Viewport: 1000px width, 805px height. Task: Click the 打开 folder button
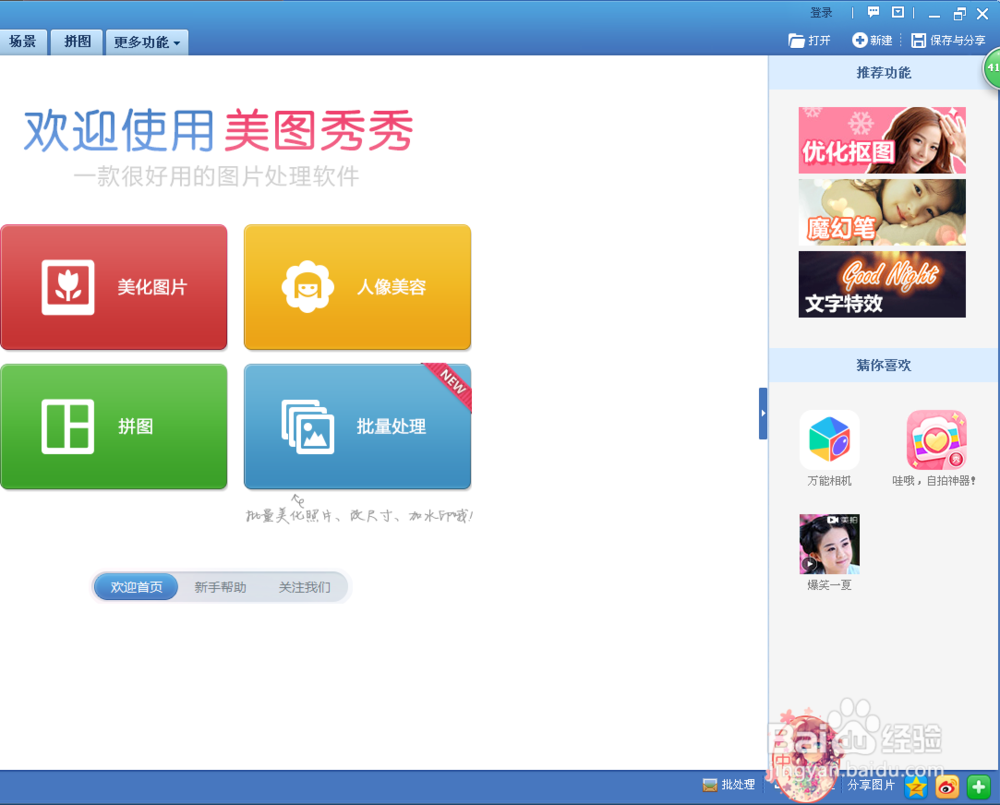click(x=809, y=40)
